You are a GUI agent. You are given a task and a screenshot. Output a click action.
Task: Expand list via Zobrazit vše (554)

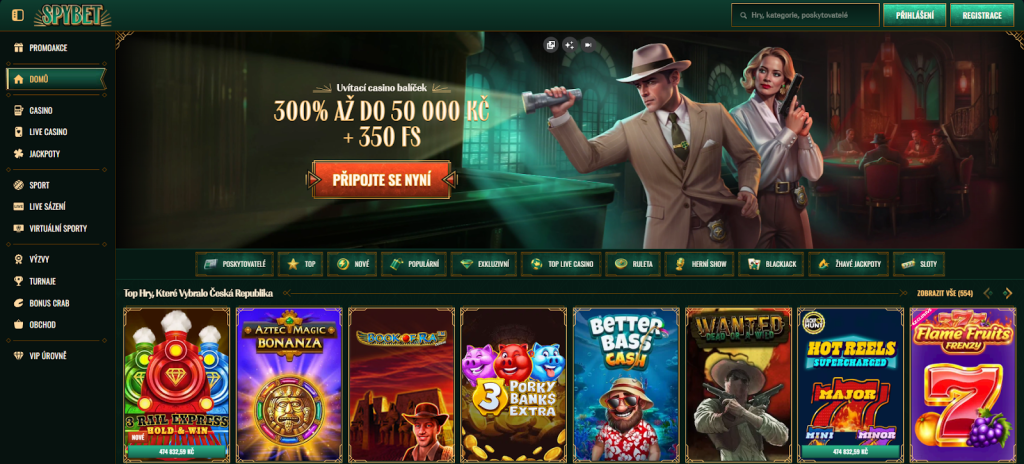click(945, 293)
